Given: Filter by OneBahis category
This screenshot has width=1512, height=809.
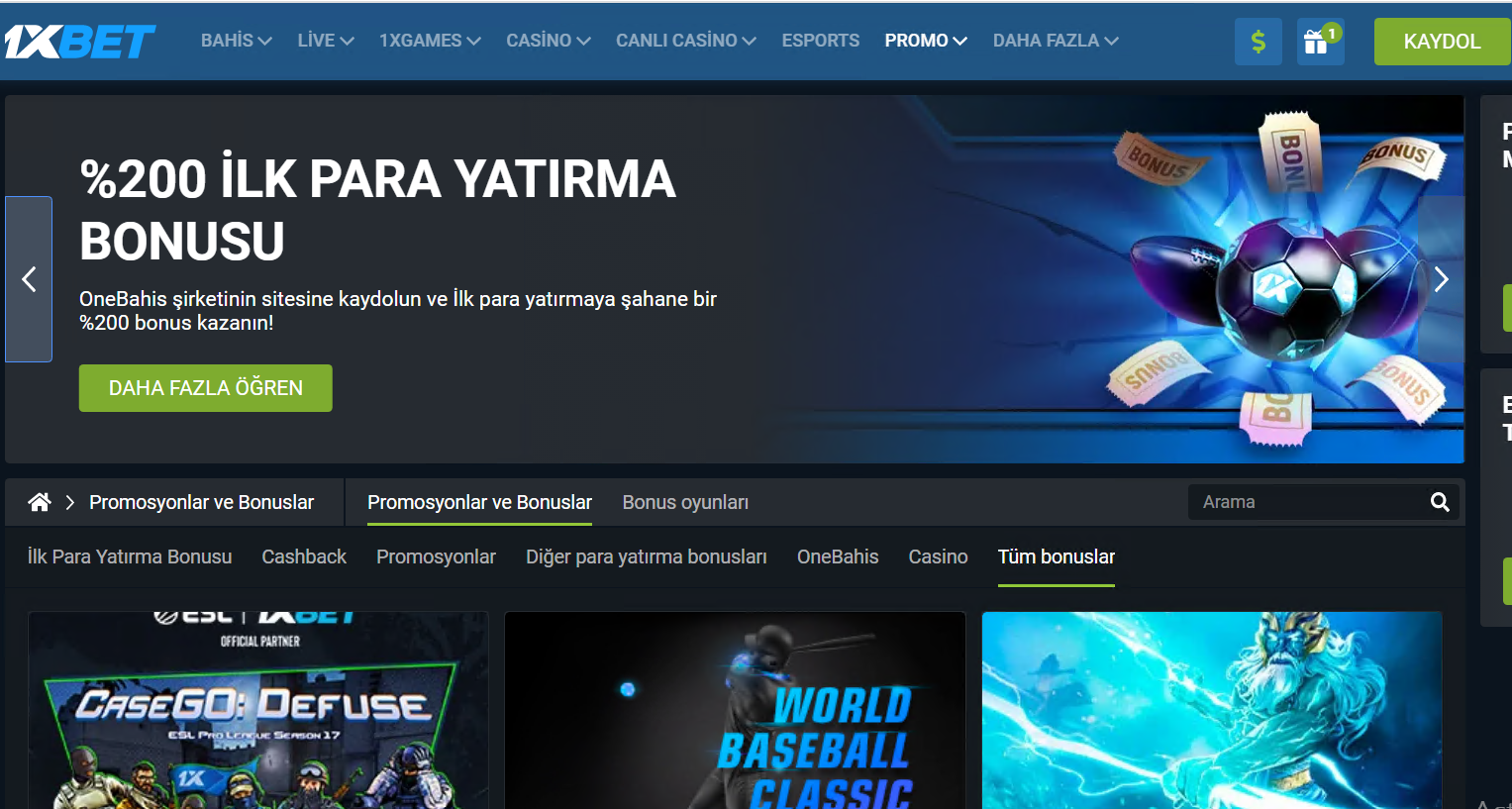Looking at the screenshot, I should click(x=838, y=556).
